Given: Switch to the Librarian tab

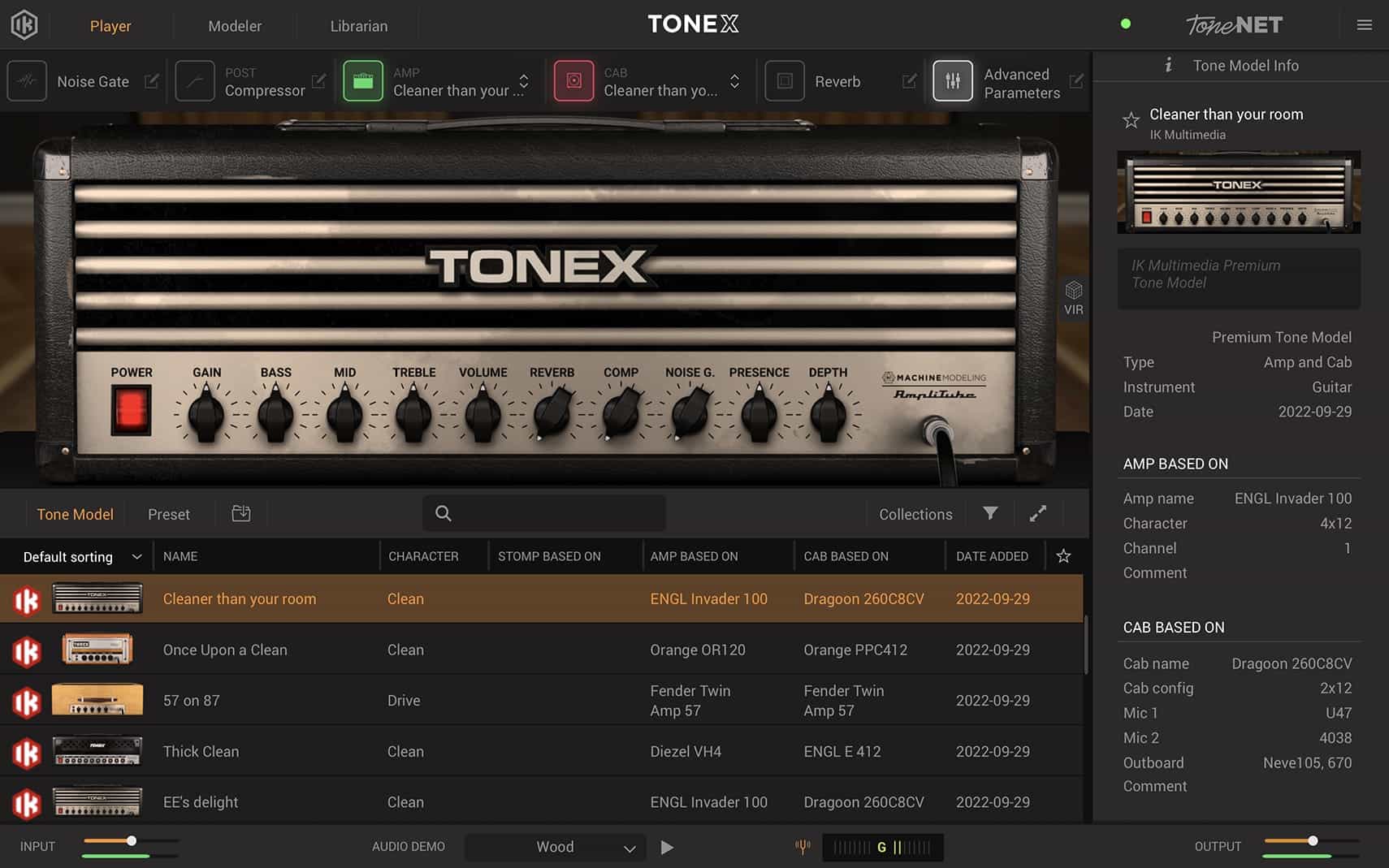Looking at the screenshot, I should coord(359,26).
